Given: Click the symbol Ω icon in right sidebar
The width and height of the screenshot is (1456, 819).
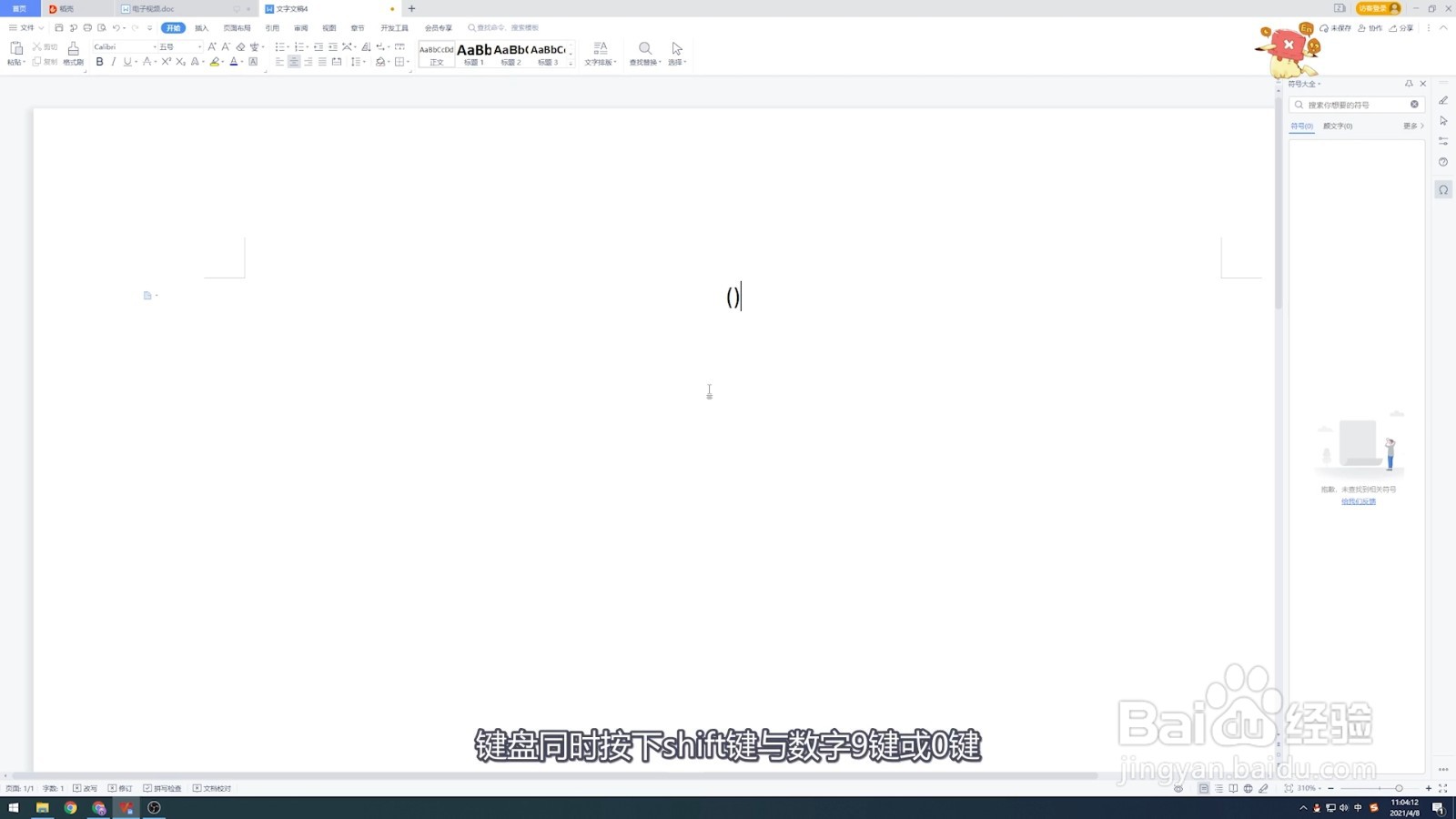Looking at the screenshot, I should click(1443, 189).
